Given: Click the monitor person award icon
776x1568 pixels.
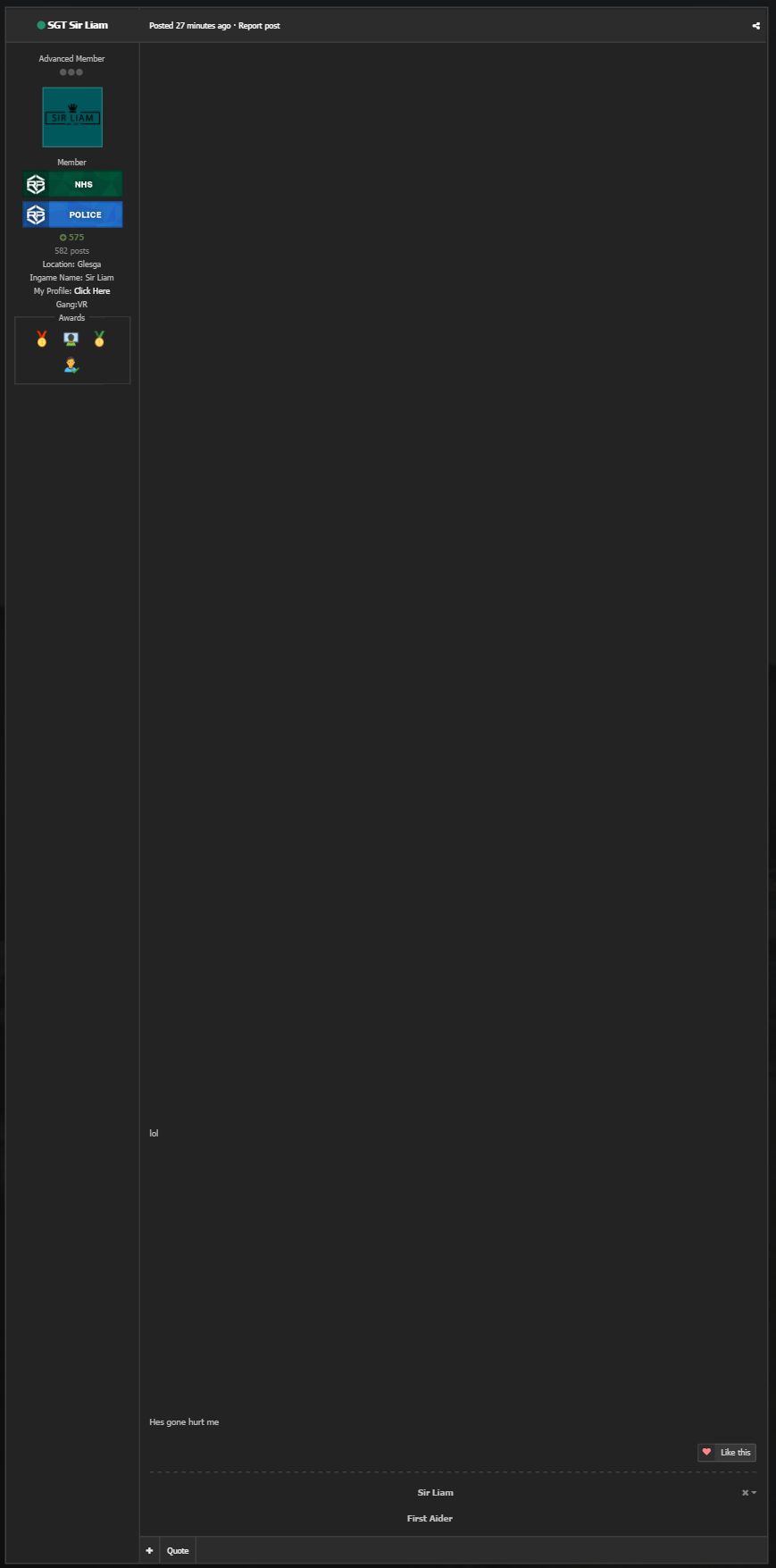Looking at the screenshot, I should (x=71, y=339).
